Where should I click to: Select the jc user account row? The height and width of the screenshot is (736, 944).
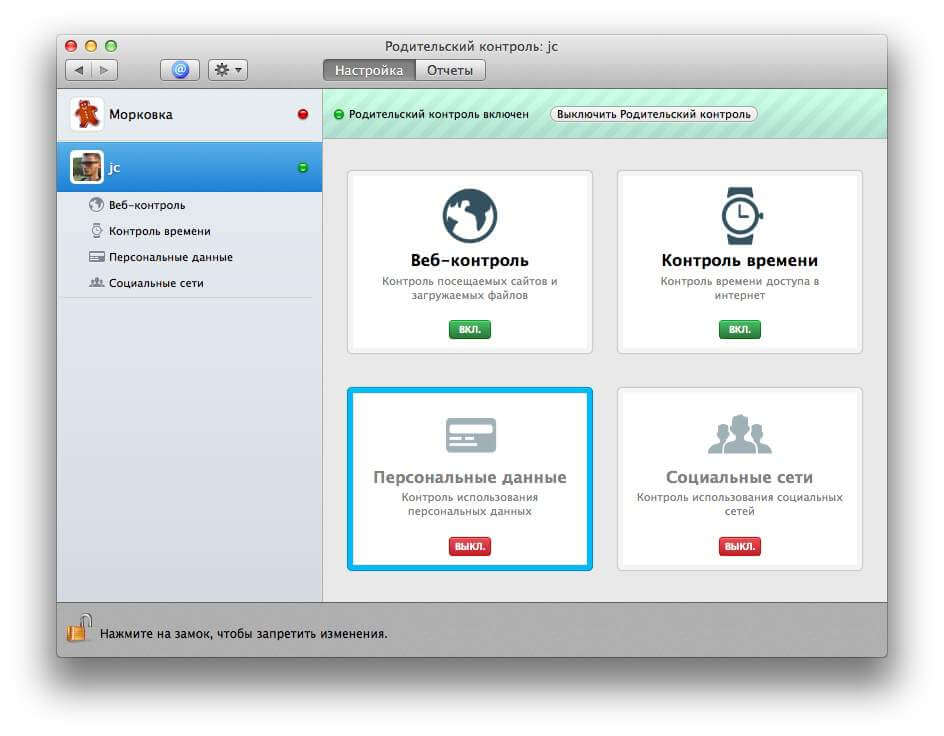(190, 167)
